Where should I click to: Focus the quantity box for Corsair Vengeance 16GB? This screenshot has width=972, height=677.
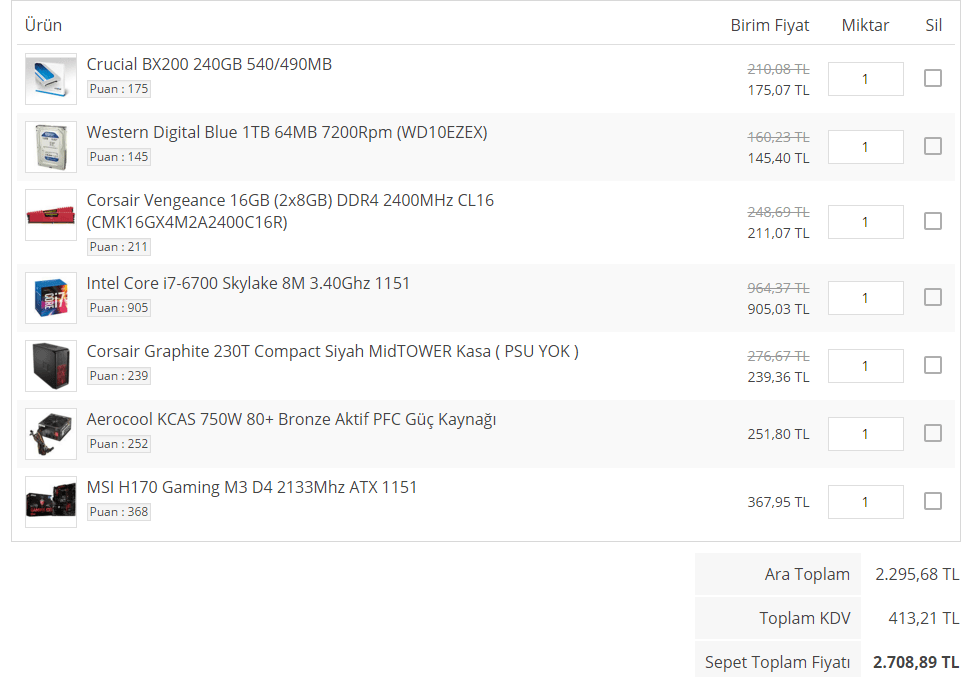865,222
